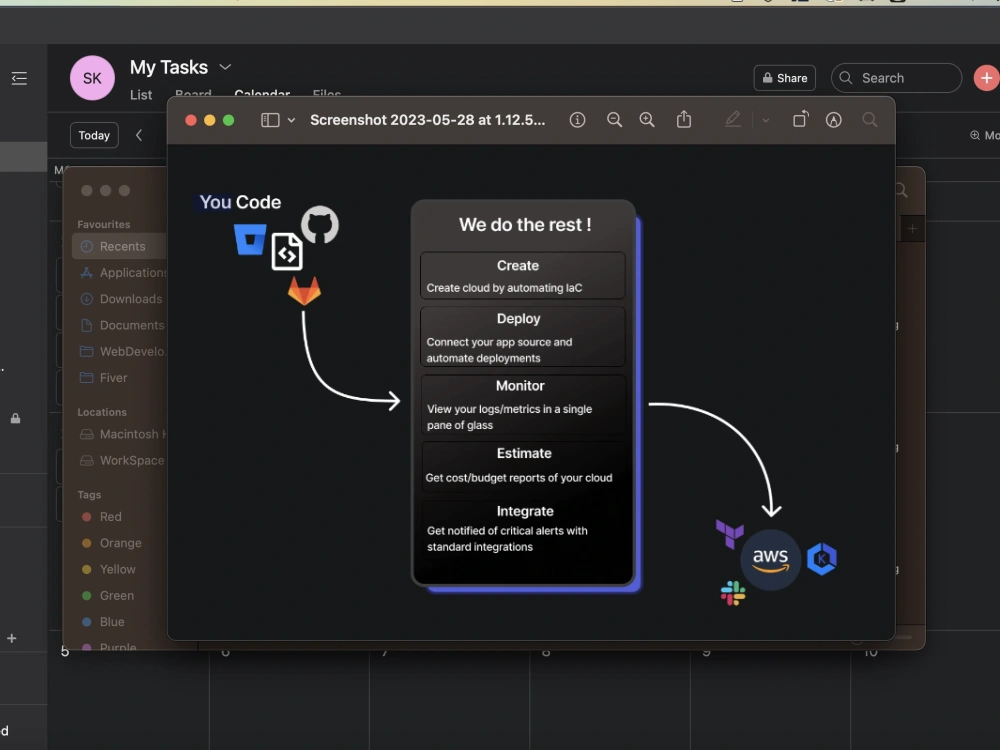
Task: Click the GitHub logo in the image
Action: click(320, 224)
